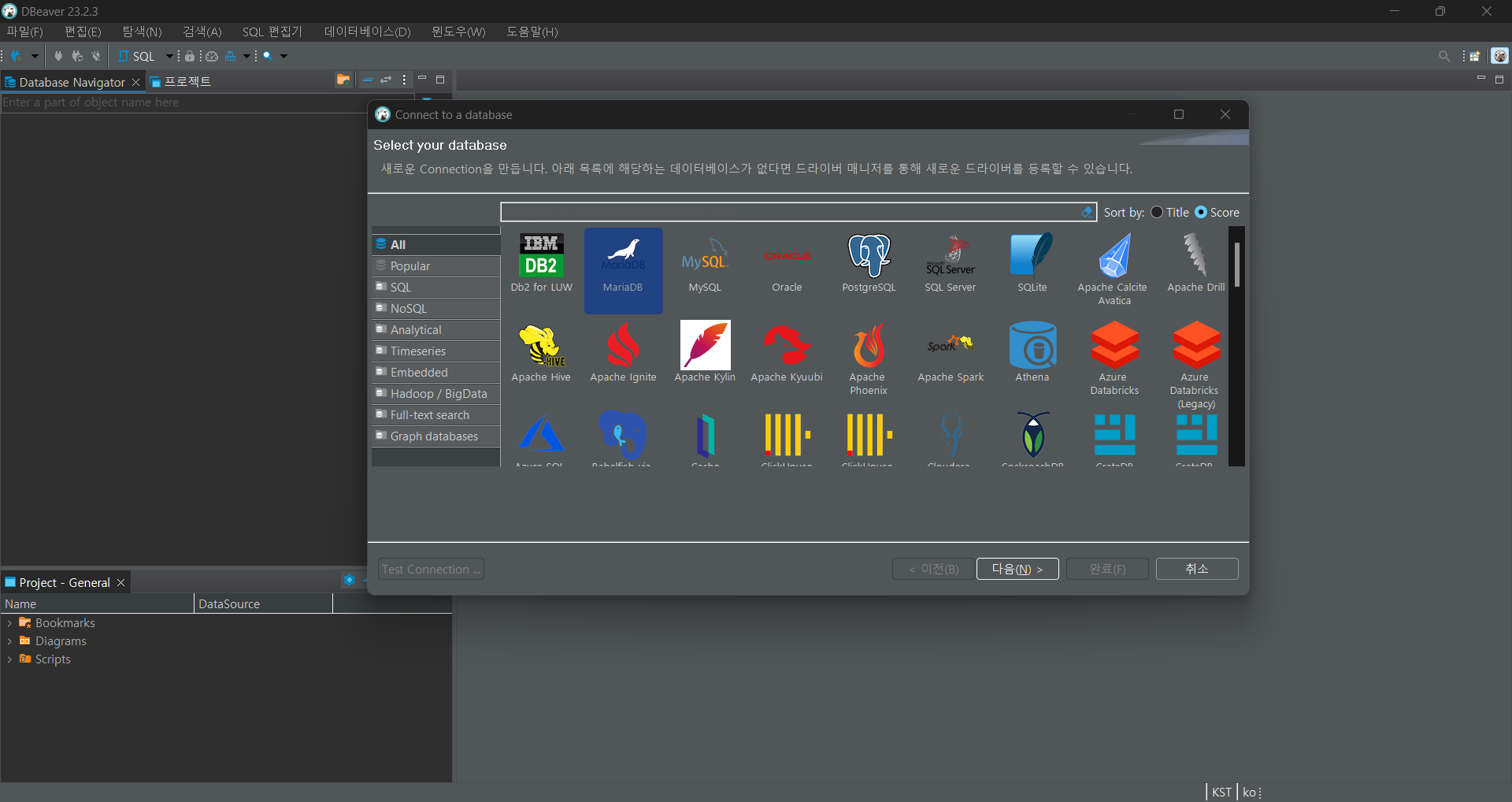Select the Db2 for LUW driver
This screenshot has height=802, width=1512.
[542, 263]
